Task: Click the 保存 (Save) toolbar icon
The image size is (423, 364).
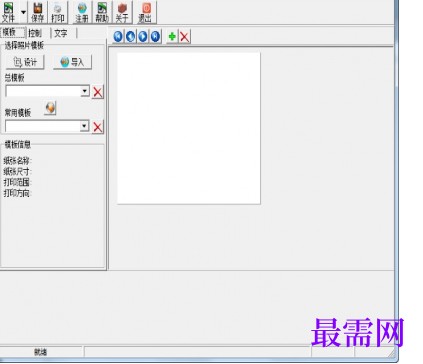Action: (38, 12)
